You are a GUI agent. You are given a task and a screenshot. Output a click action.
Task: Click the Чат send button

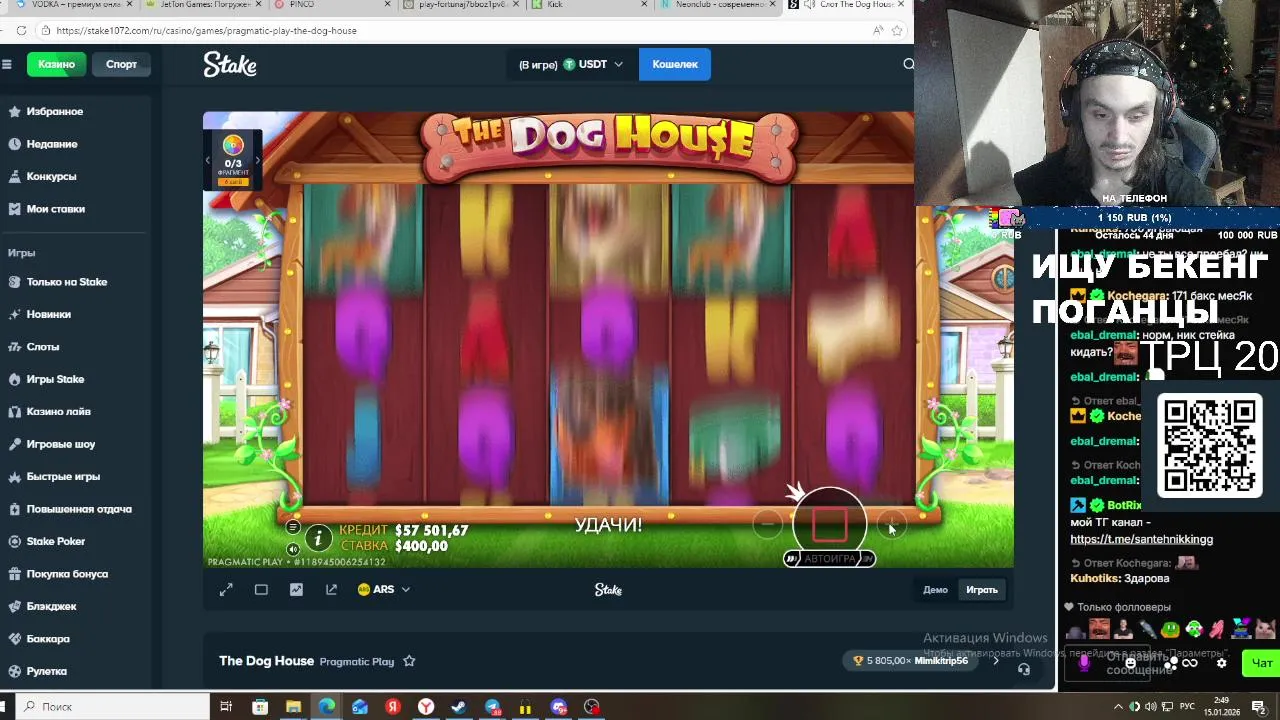tap(1261, 663)
